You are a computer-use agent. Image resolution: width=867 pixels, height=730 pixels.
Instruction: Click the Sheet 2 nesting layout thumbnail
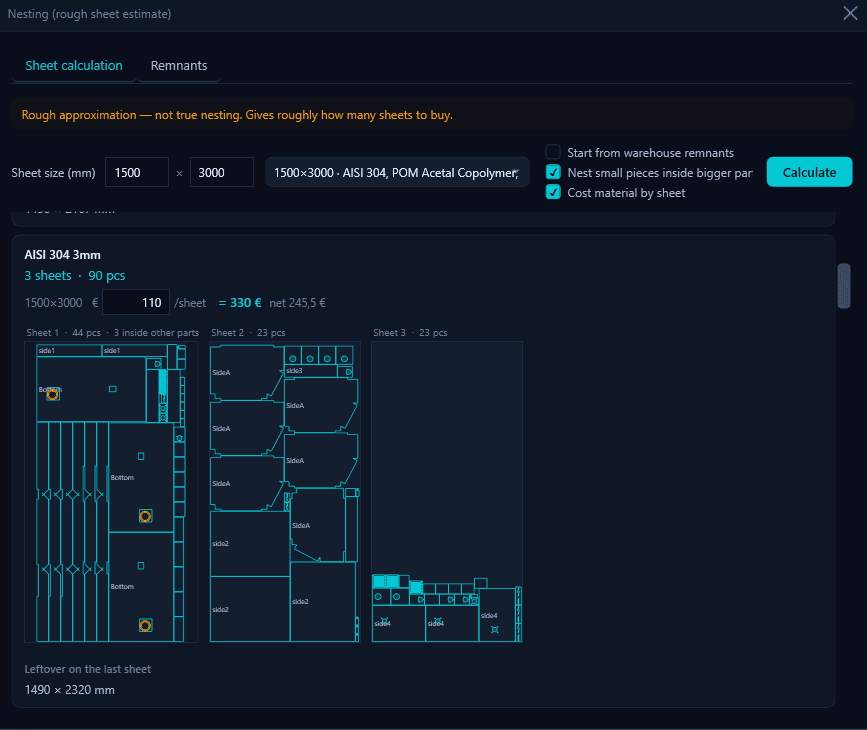click(285, 492)
